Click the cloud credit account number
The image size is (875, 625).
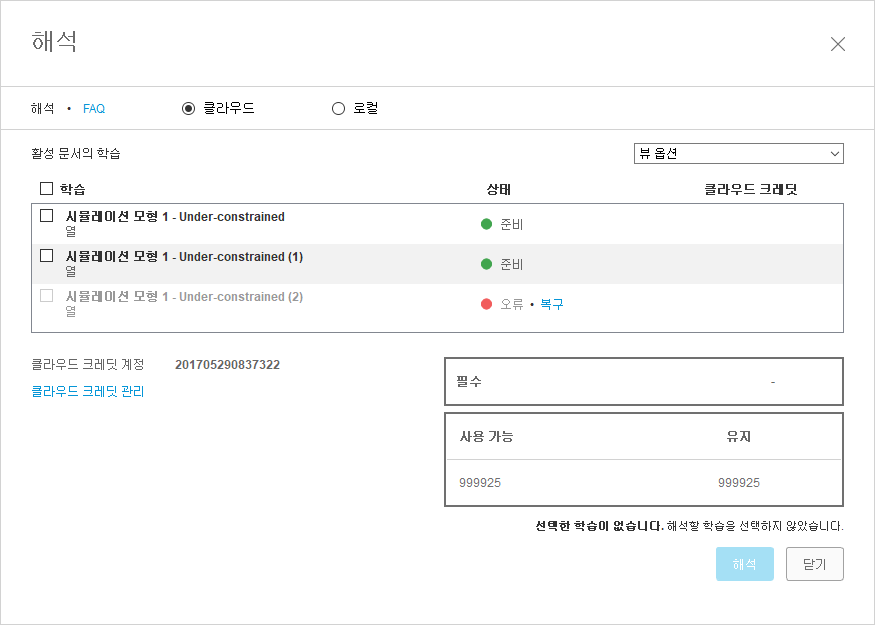227,365
